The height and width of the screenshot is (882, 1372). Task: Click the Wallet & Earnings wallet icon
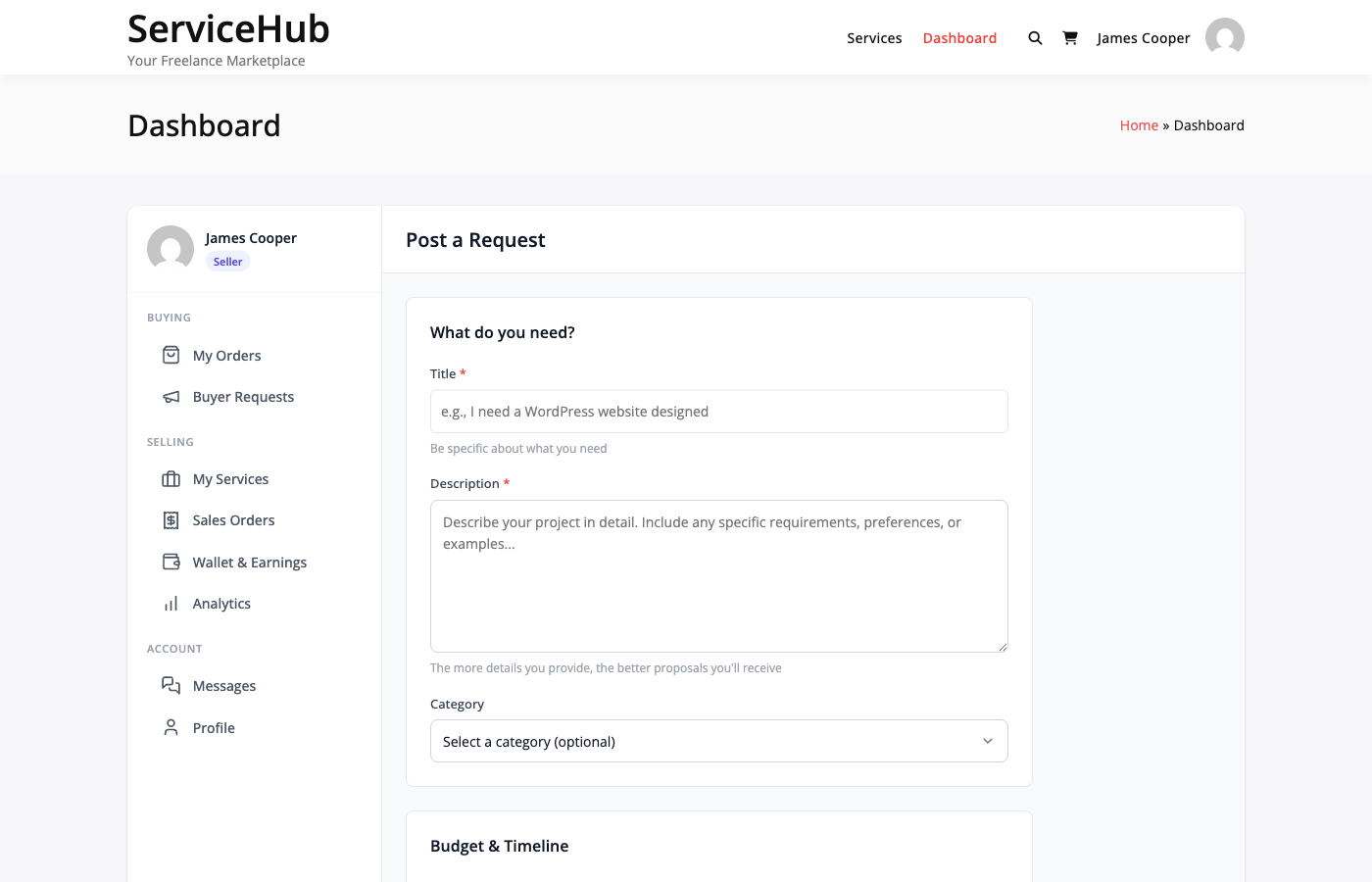[171, 562]
